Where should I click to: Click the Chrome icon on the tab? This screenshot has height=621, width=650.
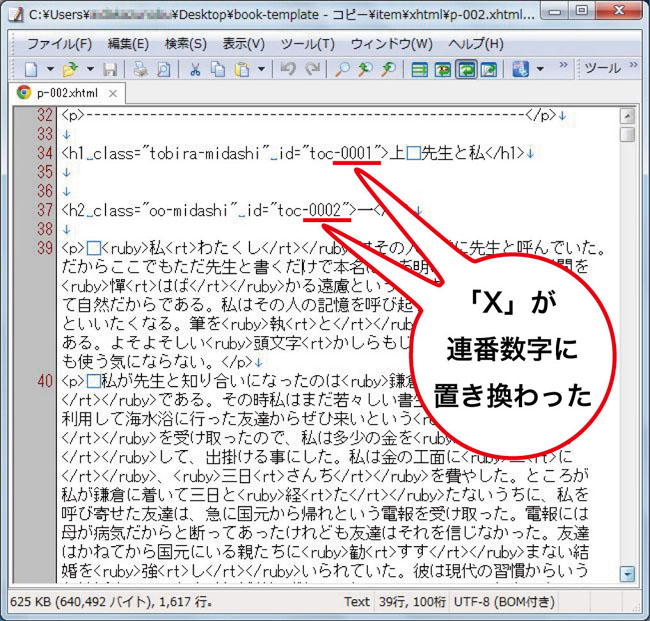24,92
